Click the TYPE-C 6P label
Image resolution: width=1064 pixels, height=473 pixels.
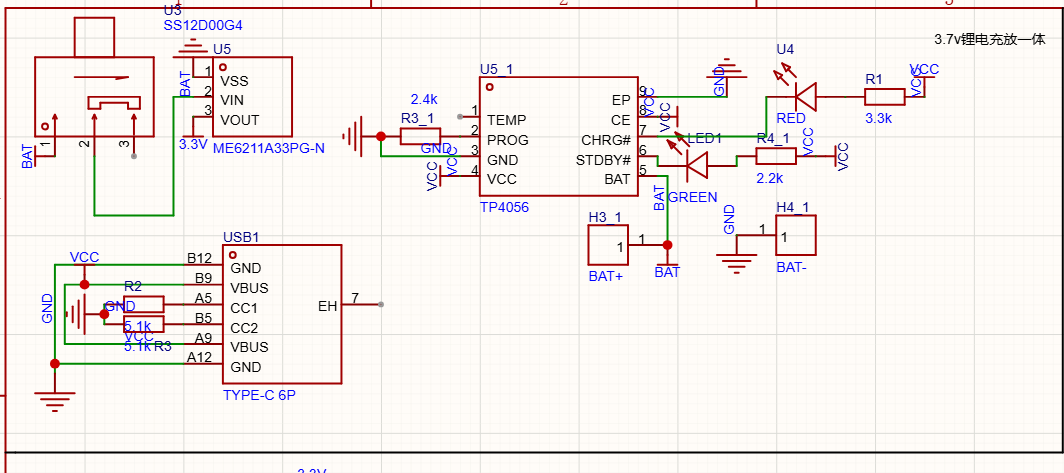coord(259,395)
